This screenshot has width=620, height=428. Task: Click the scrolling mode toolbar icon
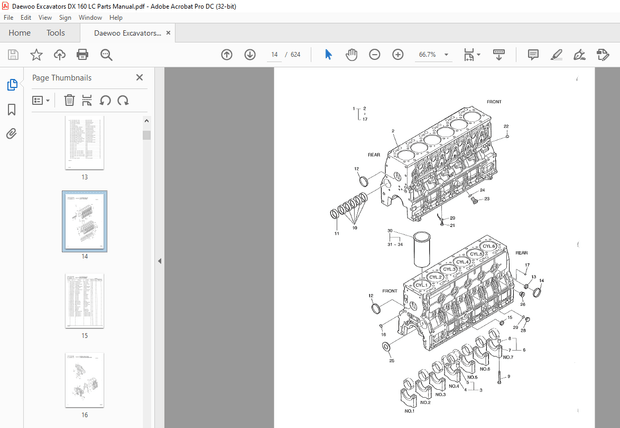pyautogui.click(x=499, y=55)
